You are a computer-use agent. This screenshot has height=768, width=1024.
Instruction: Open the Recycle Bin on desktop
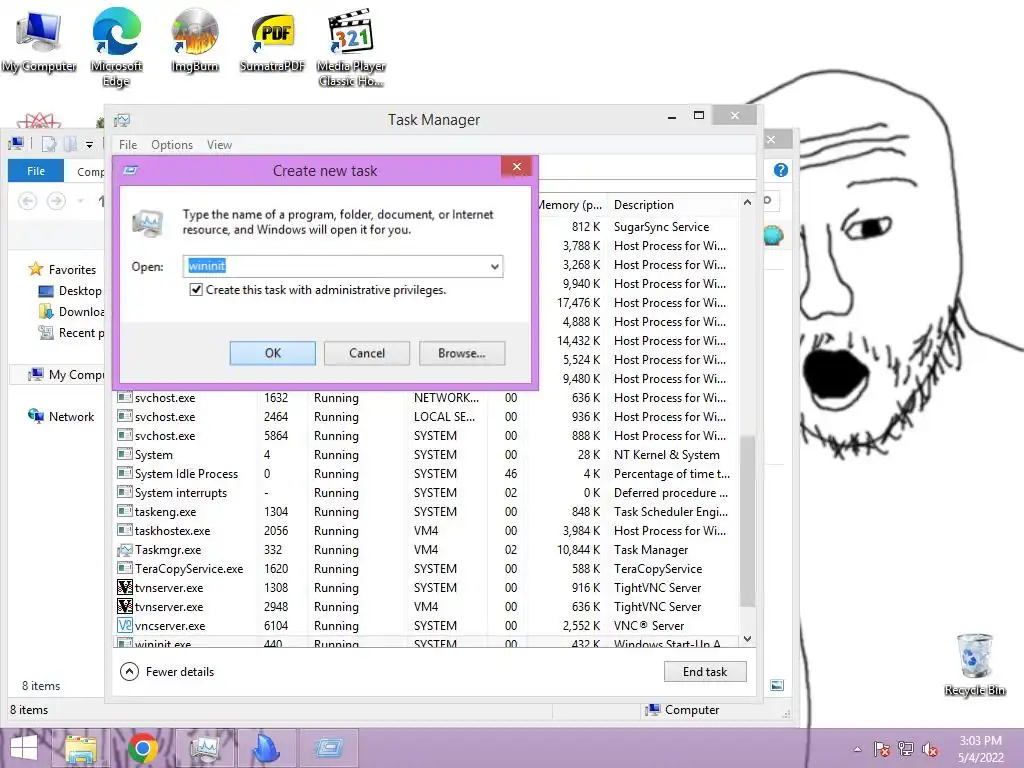pos(974,664)
